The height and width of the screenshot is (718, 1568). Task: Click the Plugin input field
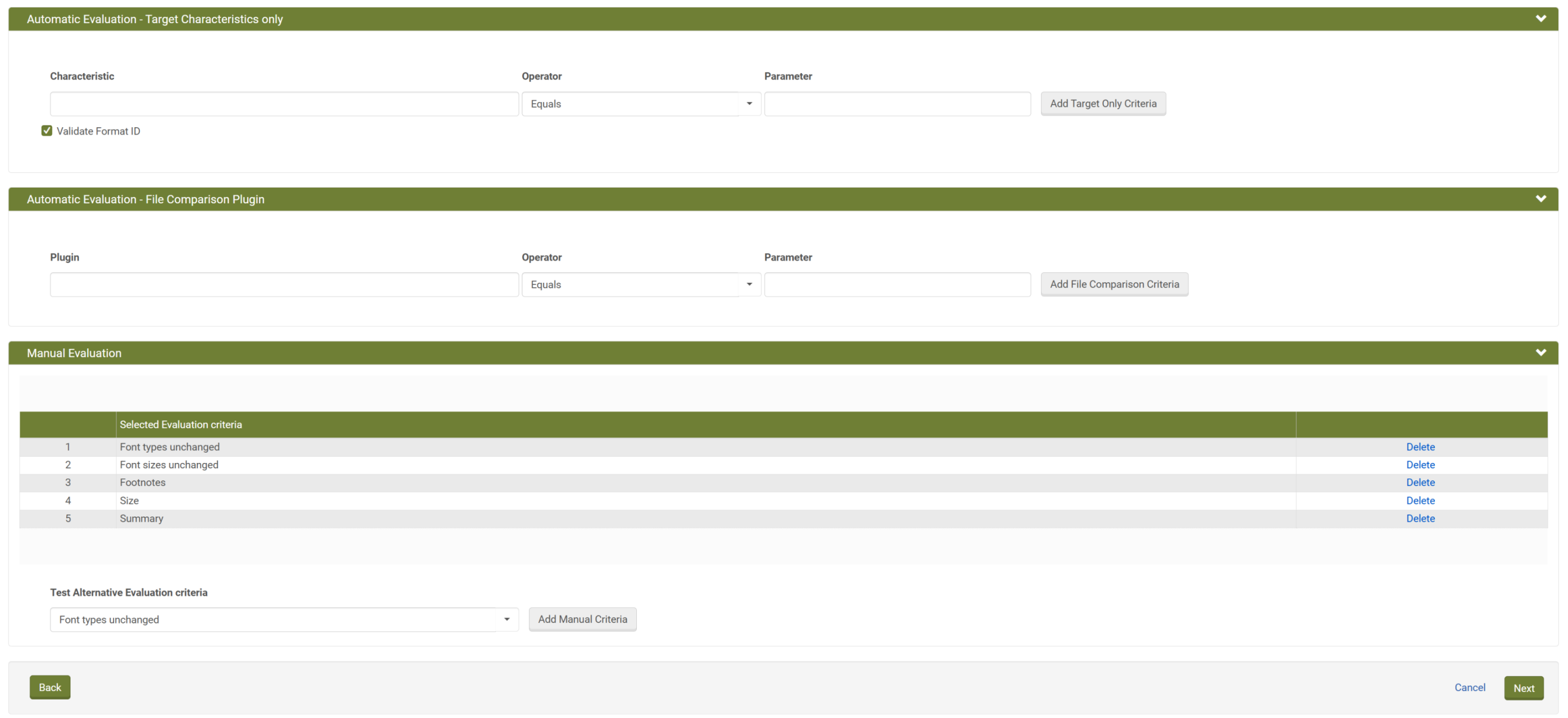(x=284, y=285)
